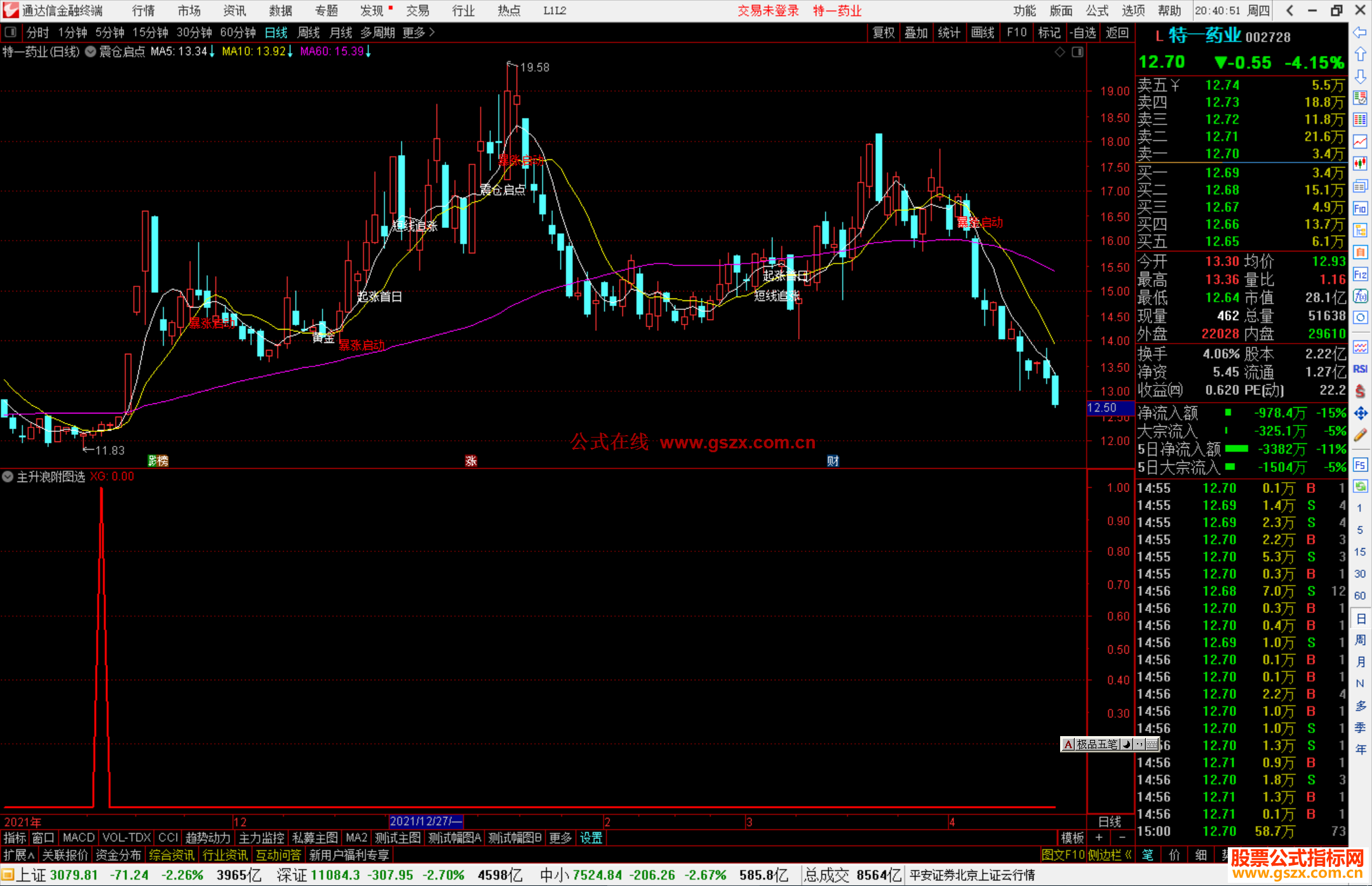Click the panel layout icon before 分时
Screen dimensions: 1372x886
(x=10, y=32)
